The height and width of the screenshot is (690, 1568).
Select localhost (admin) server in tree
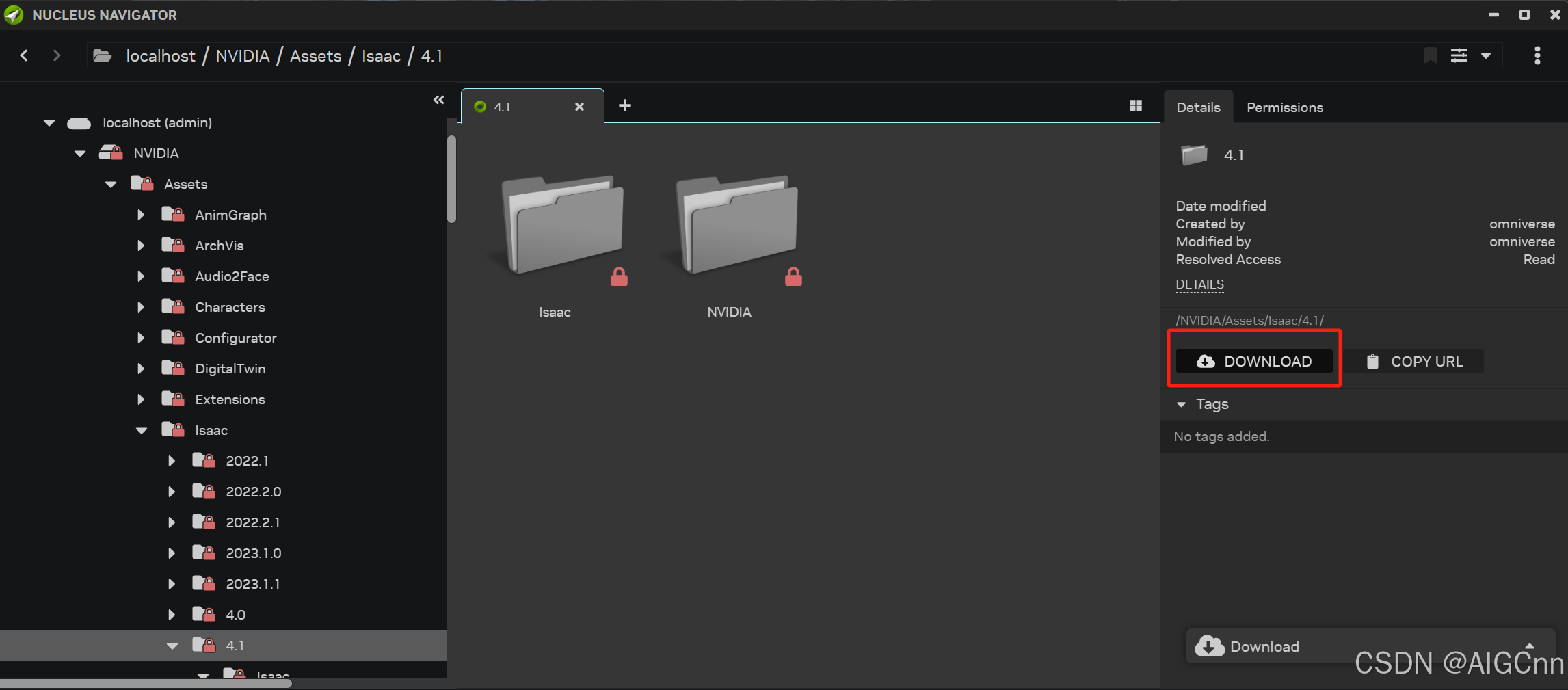click(157, 123)
